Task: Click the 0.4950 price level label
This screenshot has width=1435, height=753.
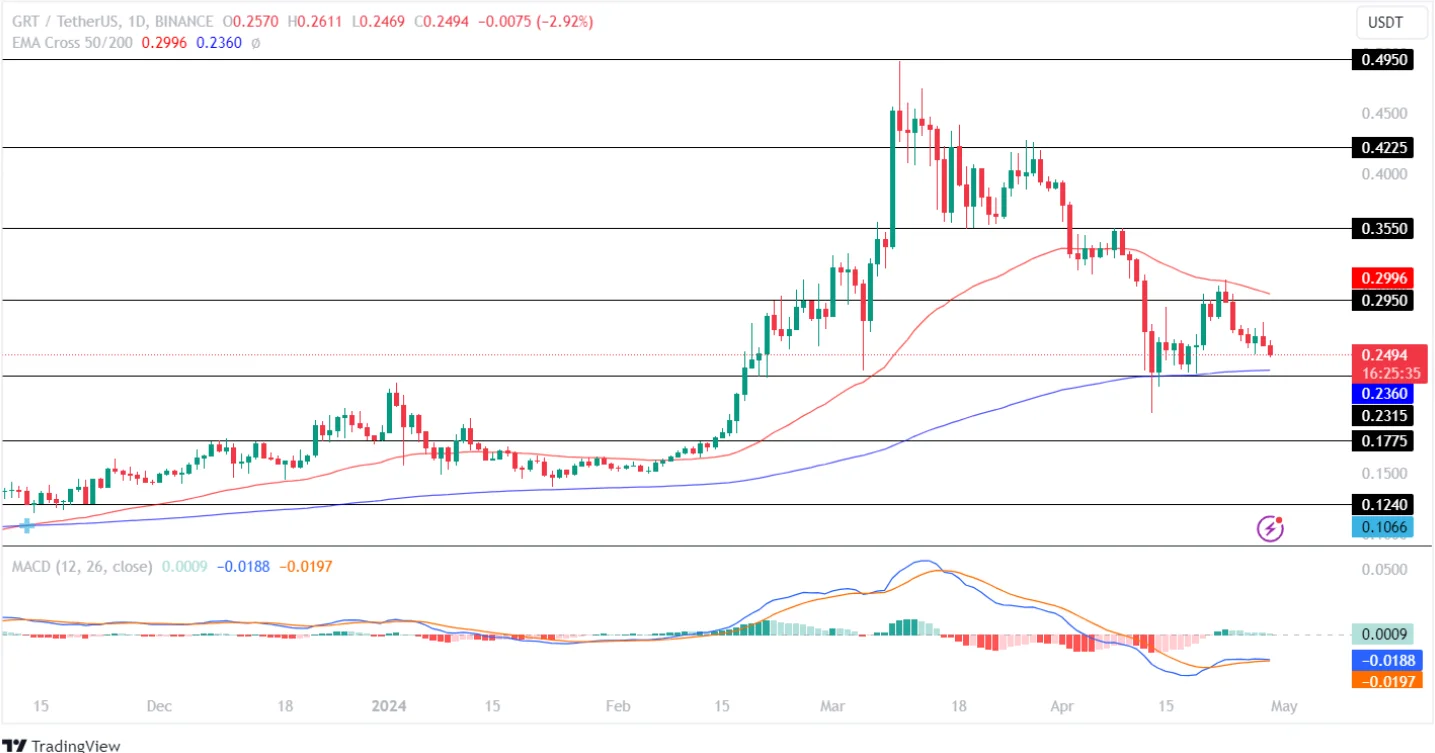Action: [1384, 60]
